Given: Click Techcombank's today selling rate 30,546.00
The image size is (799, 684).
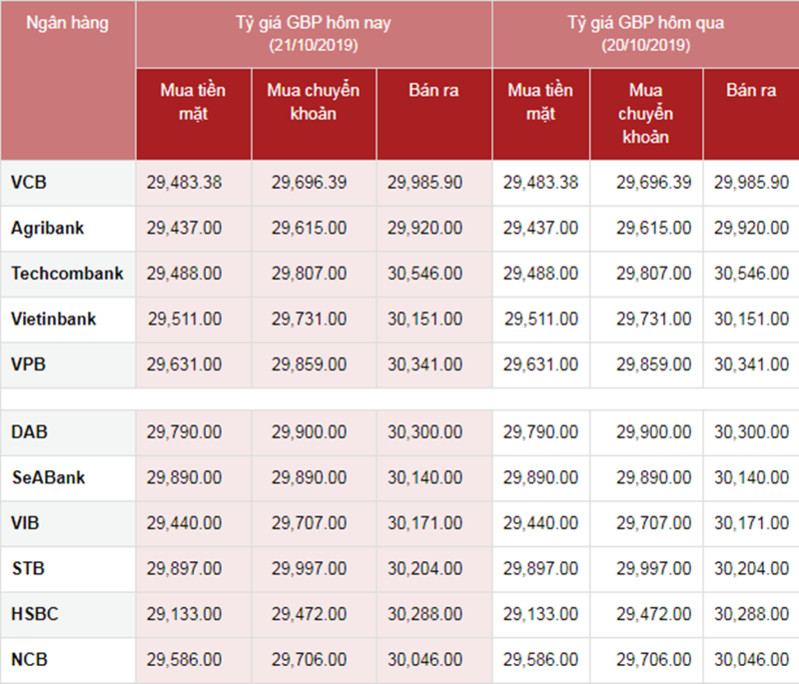Looking at the screenshot, I should coord(425,273).
